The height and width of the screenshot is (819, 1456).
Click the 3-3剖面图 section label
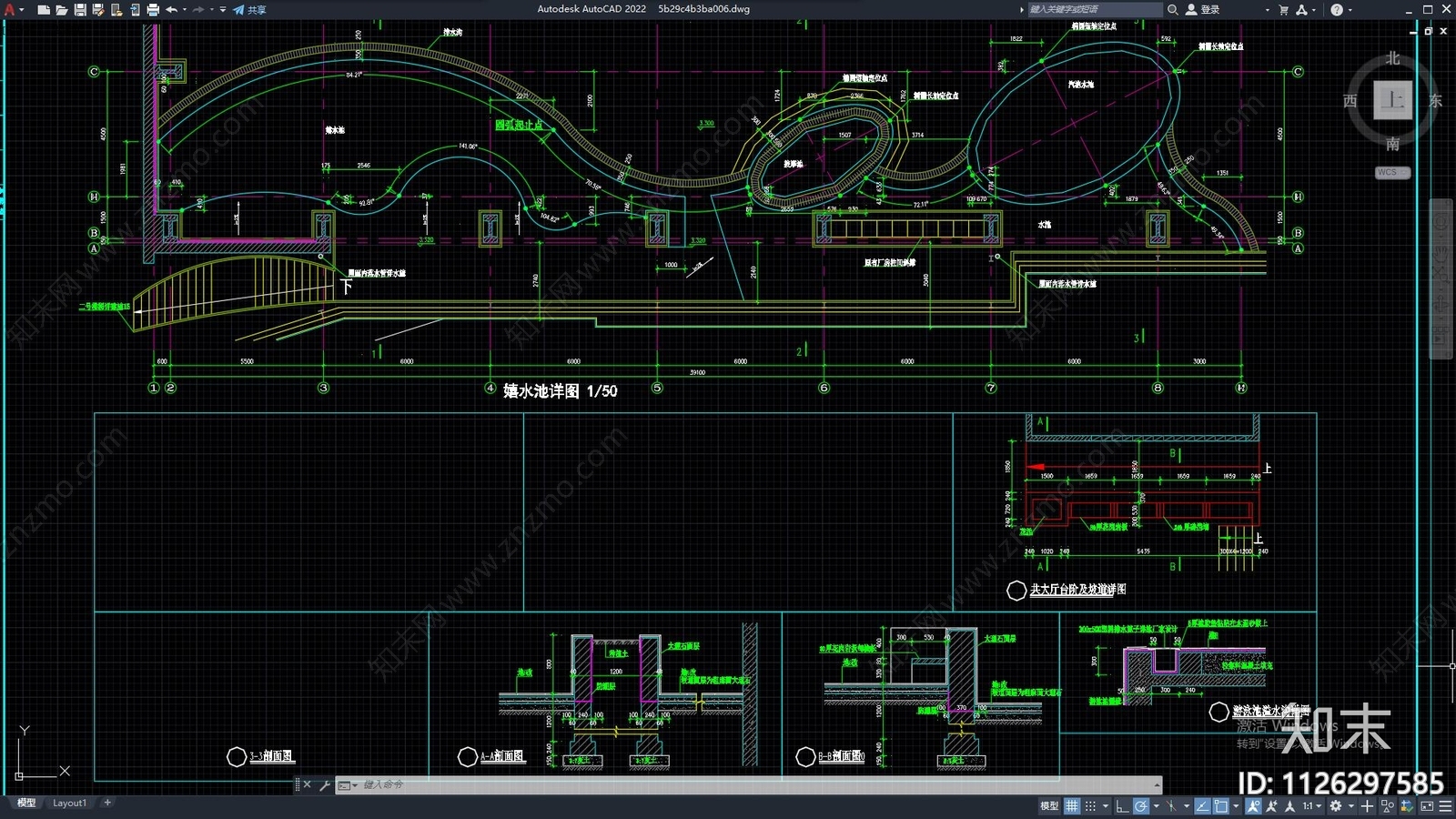tap(271, 756)
